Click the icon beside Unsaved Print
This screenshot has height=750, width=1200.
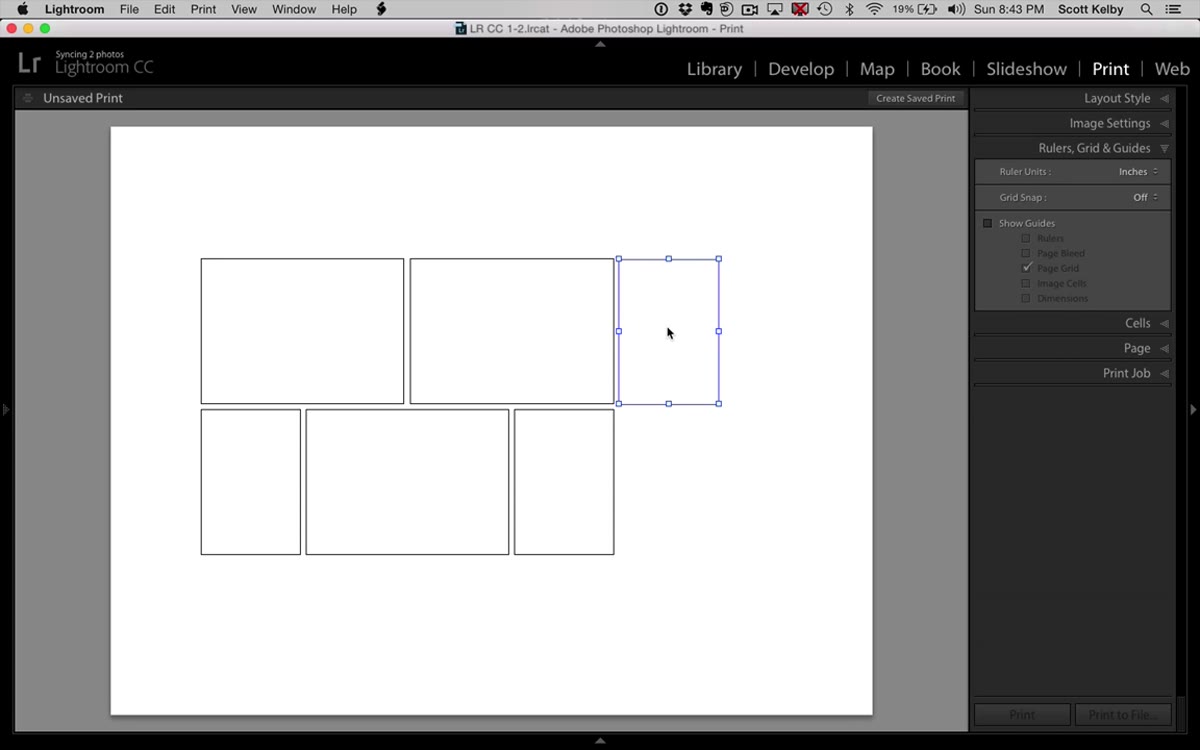click(28, 98)
